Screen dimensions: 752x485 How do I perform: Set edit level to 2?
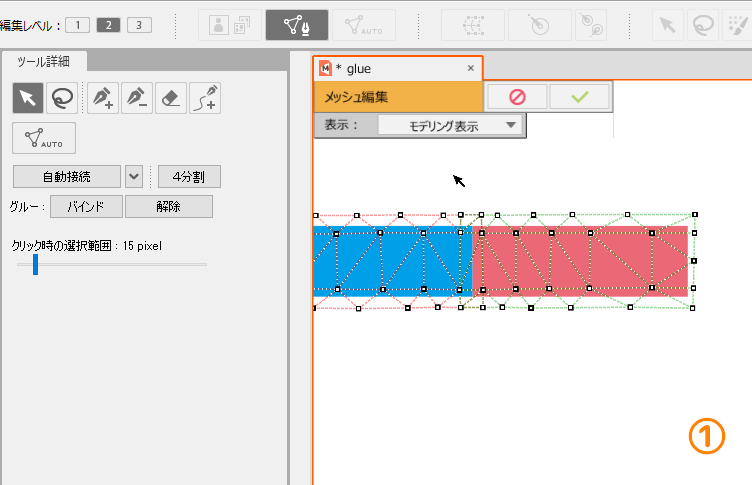pyautogui.click(x=108, y=25)
